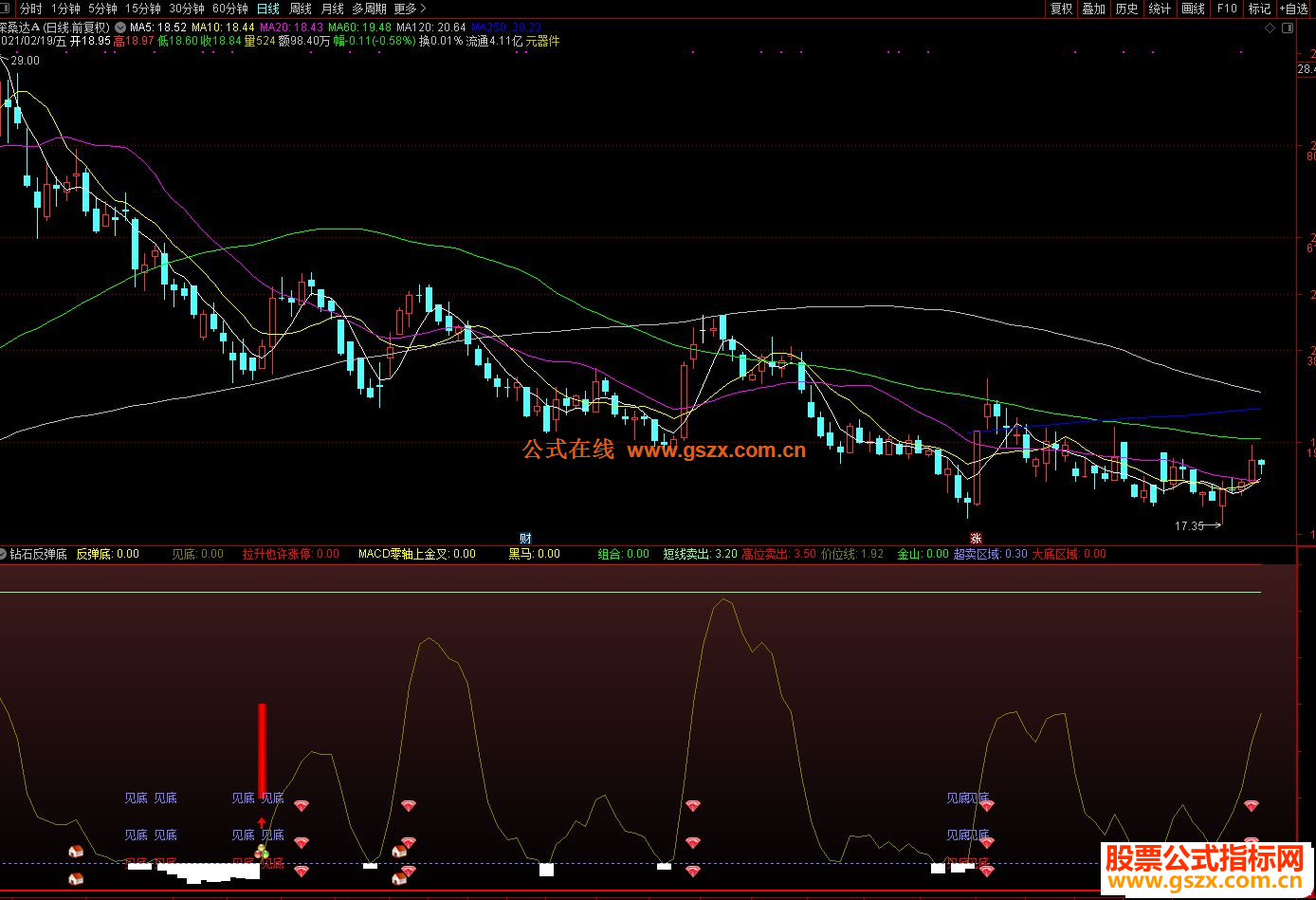
Task: Click the 反弹底: 0.00 value
Action: point(107,554)
